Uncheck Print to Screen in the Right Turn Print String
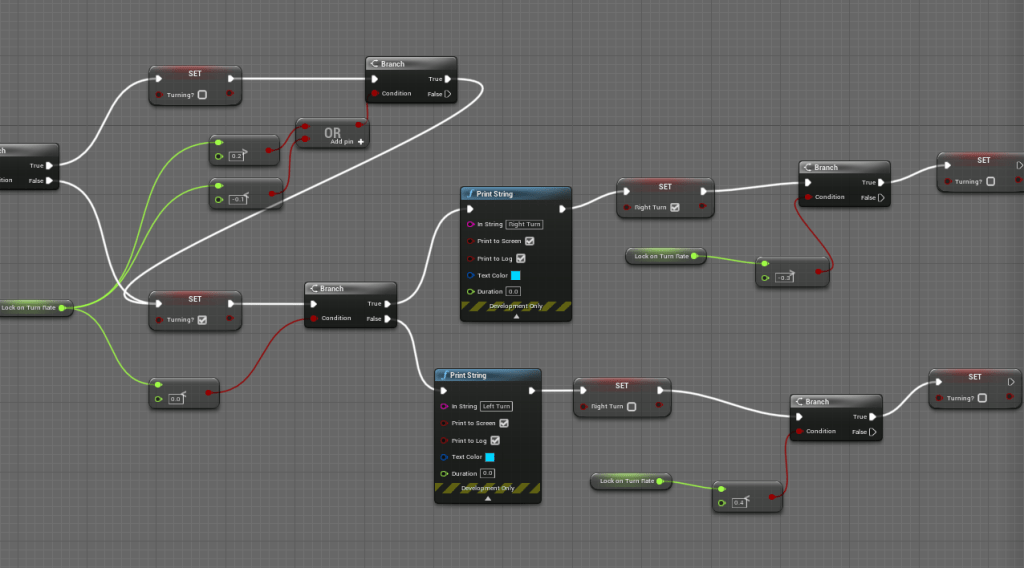The width and height of the screenshot is (1024, 568). tap(530, 241)
